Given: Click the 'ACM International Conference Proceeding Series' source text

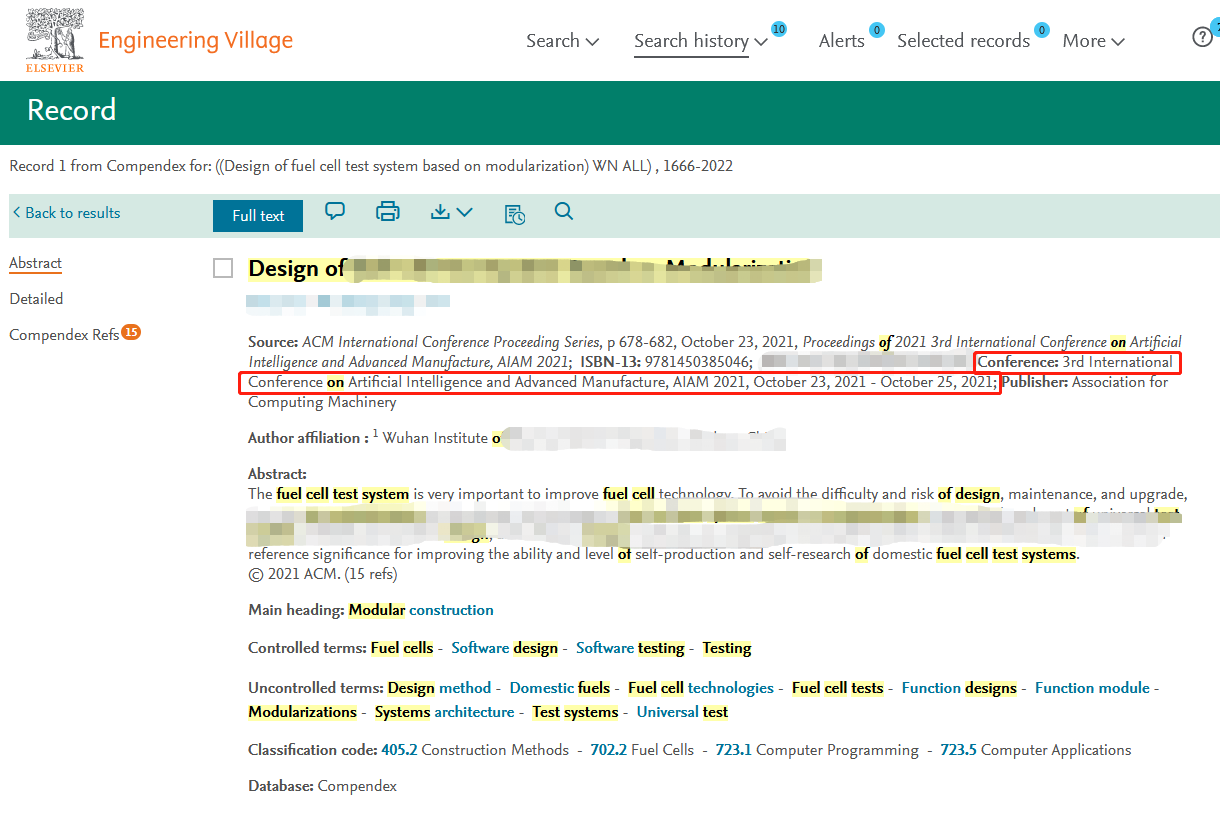Looking at the screenshot, I should (452, 341).
